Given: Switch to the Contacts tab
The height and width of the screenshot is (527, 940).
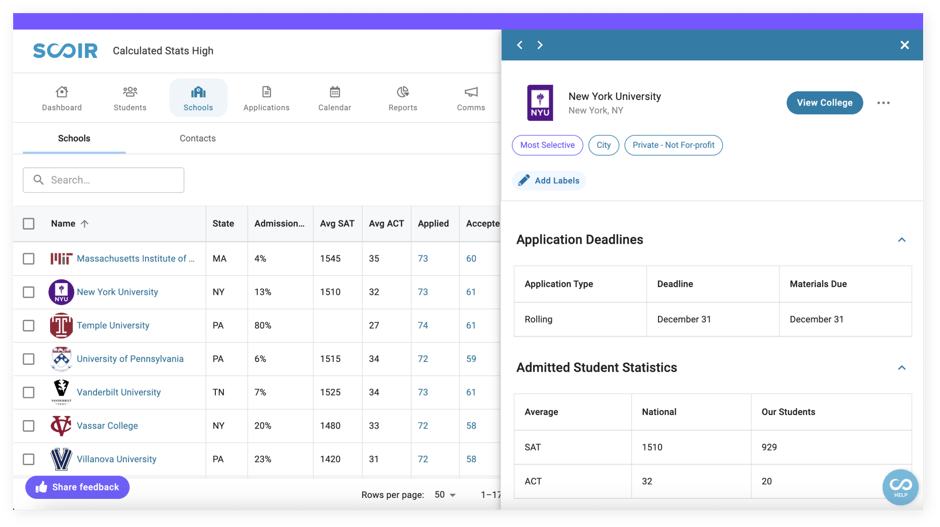Looking at the screenshot, I should (197, 138).
